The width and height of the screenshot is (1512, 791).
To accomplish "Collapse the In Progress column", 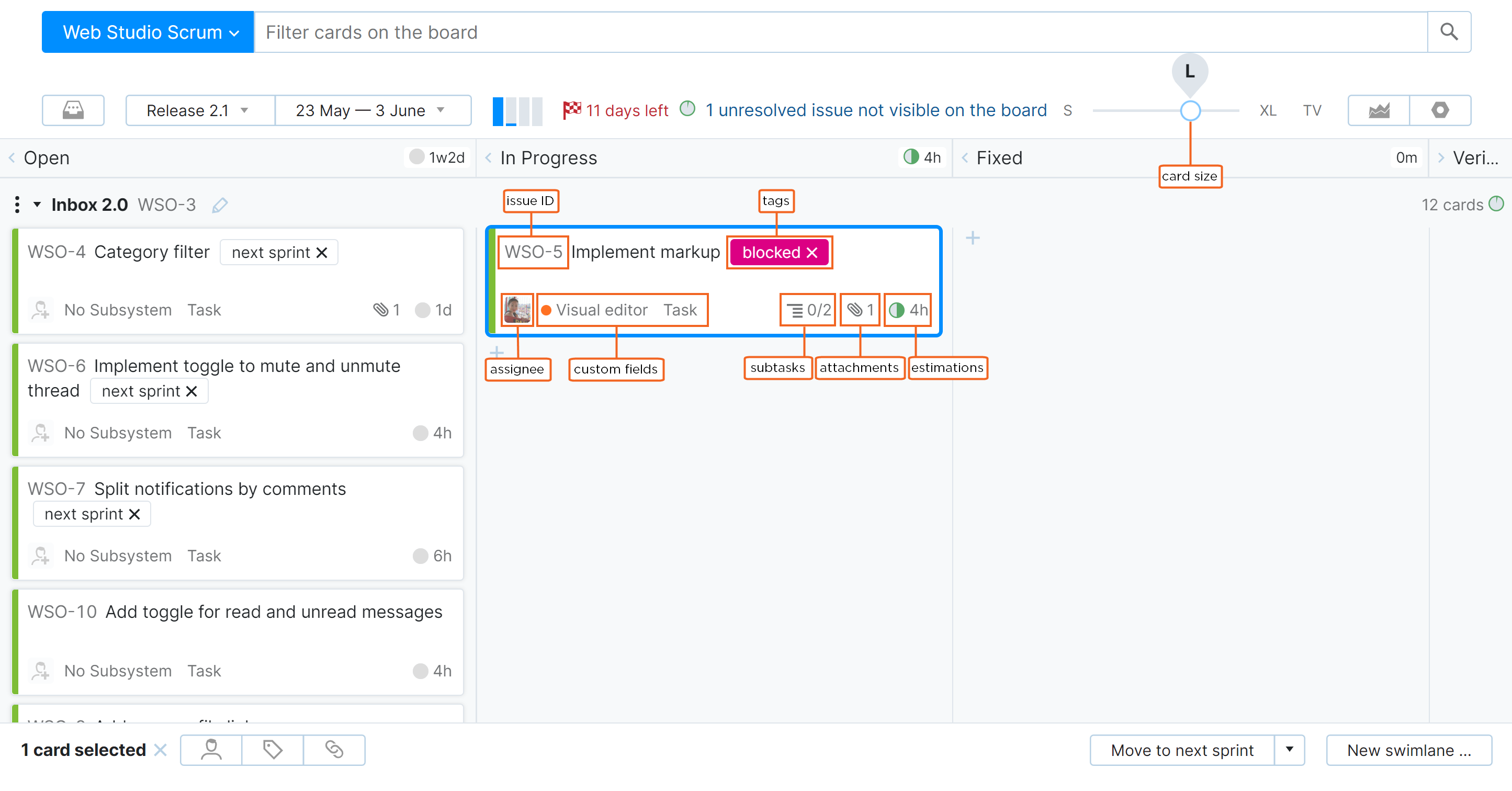I will 488,157.
